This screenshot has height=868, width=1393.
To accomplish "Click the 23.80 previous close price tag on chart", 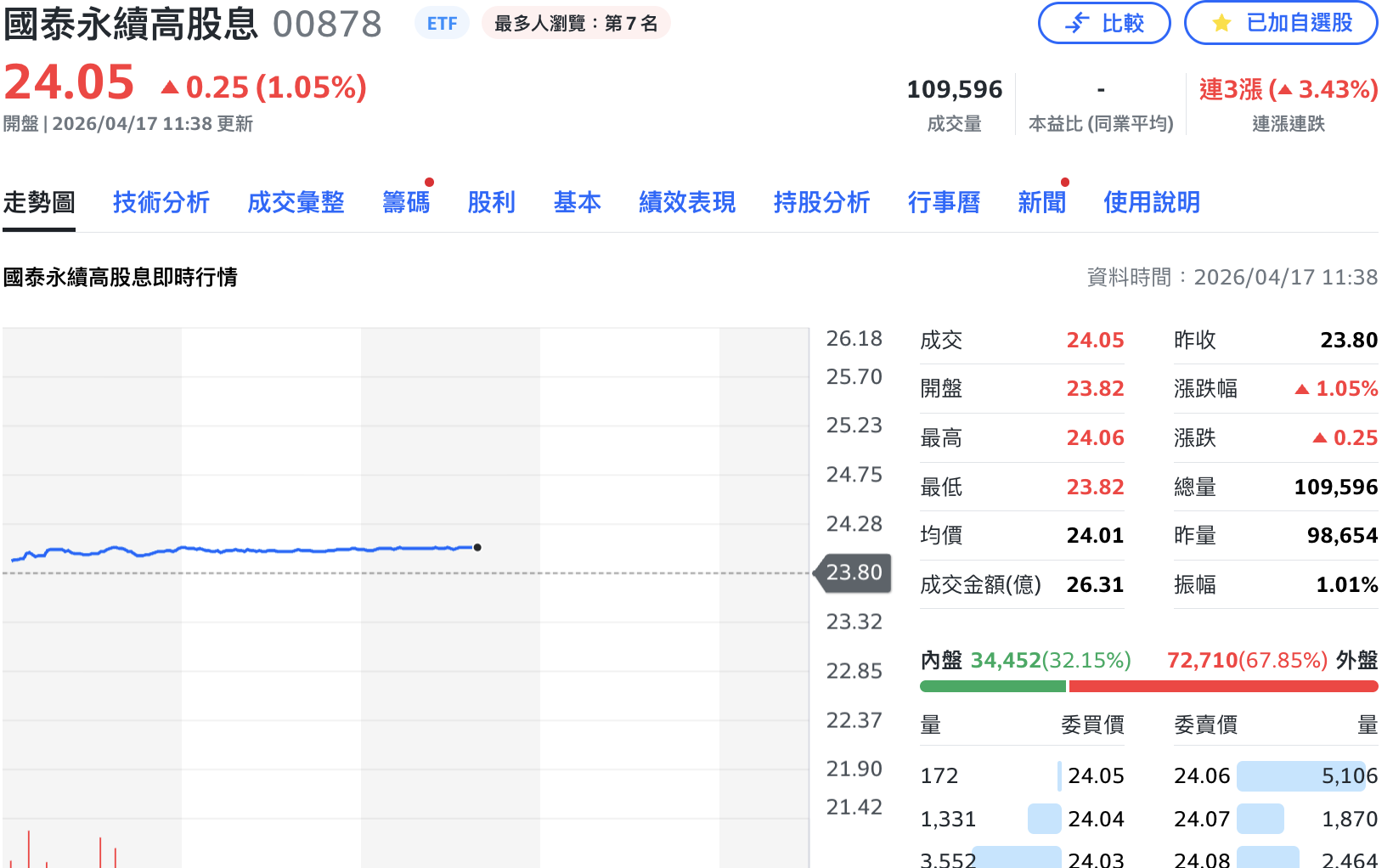I will (853, 573).
